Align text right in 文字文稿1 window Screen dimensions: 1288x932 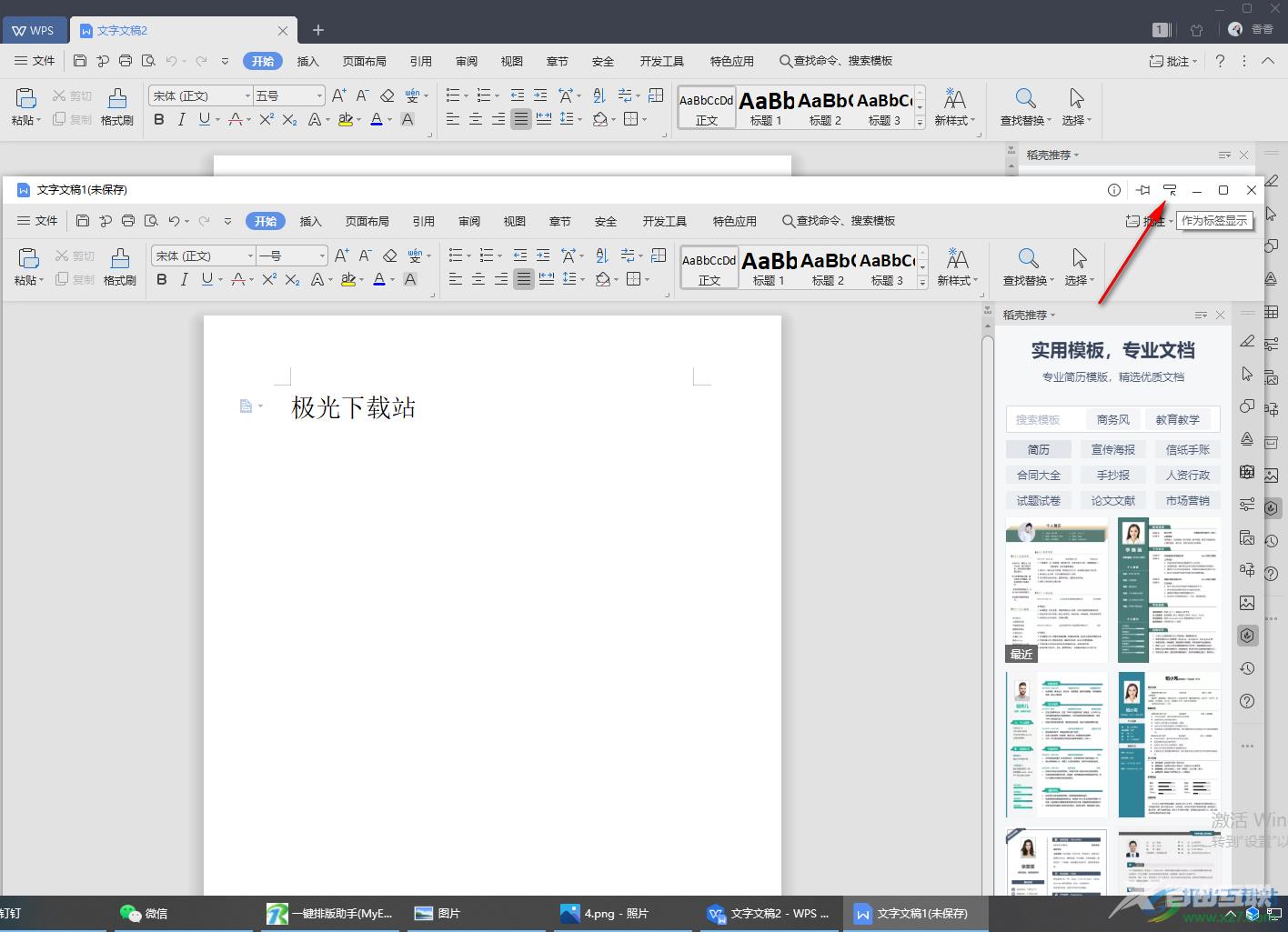(501, 280)
